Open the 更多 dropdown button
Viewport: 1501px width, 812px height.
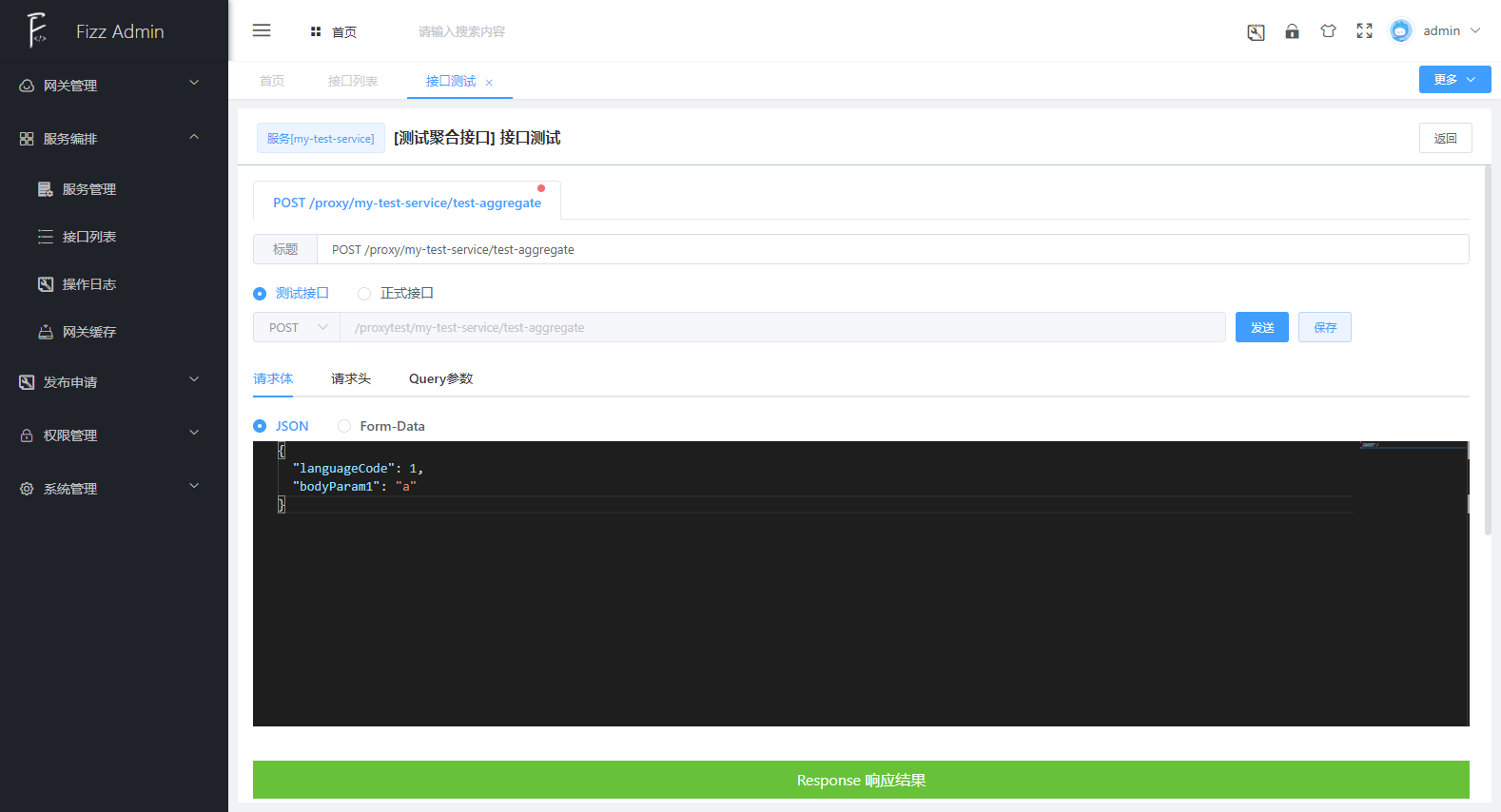[x=1454, y=79]
